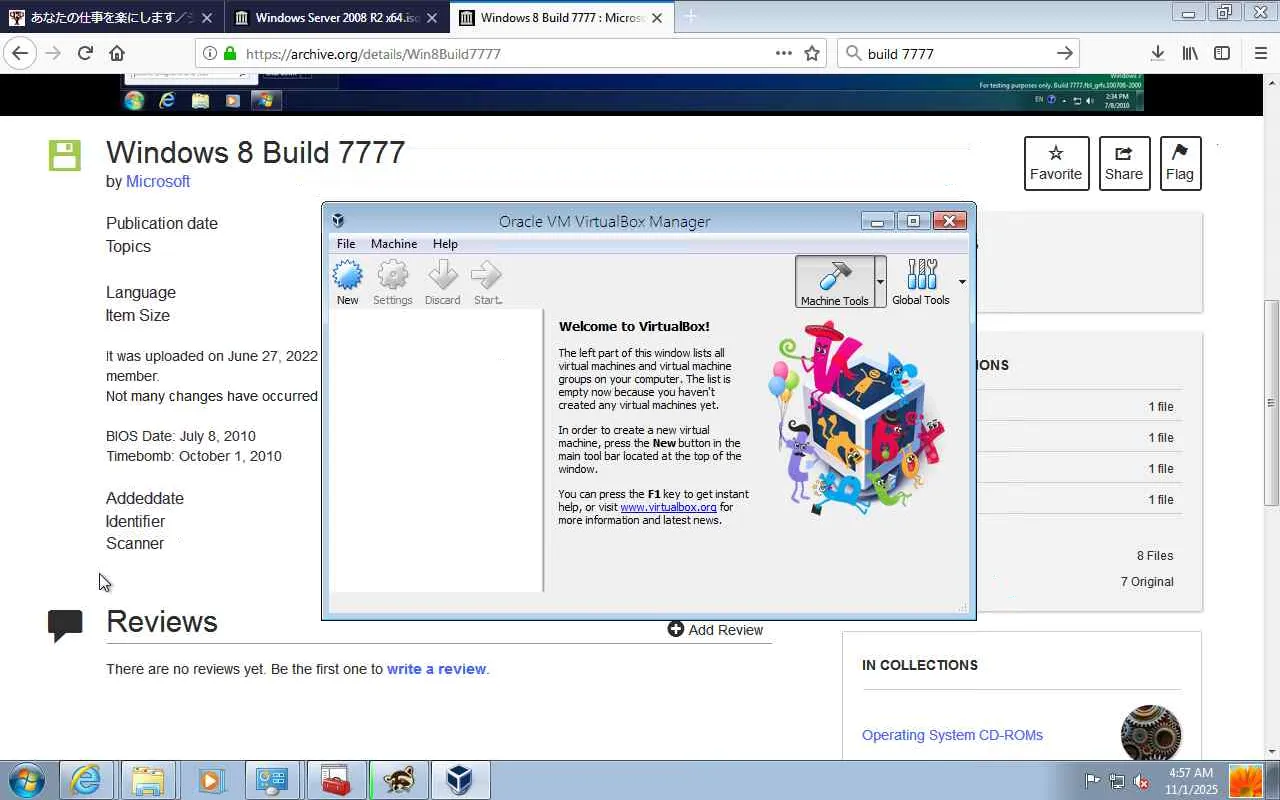Click the 'Welcome to VirtualBox!' heading
This screenshot has width=1280, height=800.
pos(634,326)
